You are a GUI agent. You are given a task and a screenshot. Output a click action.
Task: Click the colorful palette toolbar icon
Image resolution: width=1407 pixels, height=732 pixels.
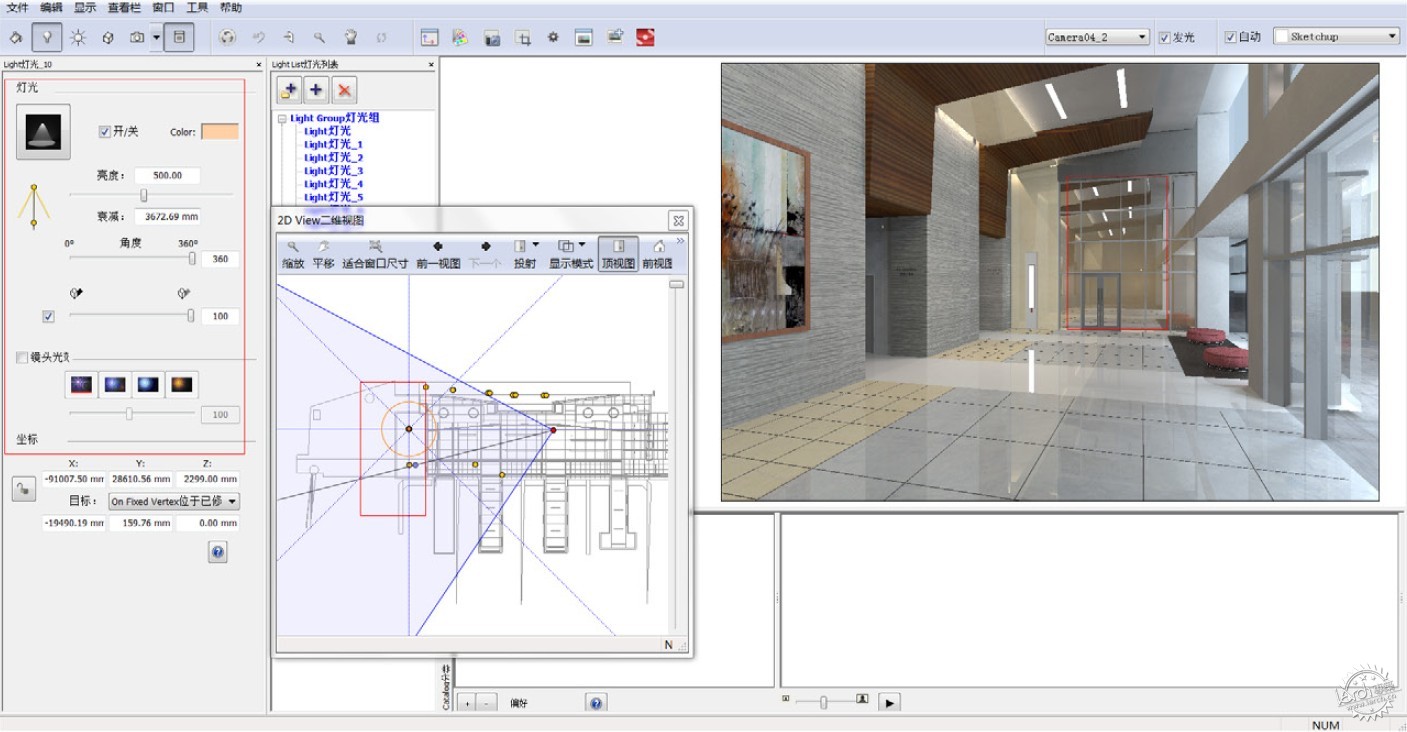click(460, 38)
